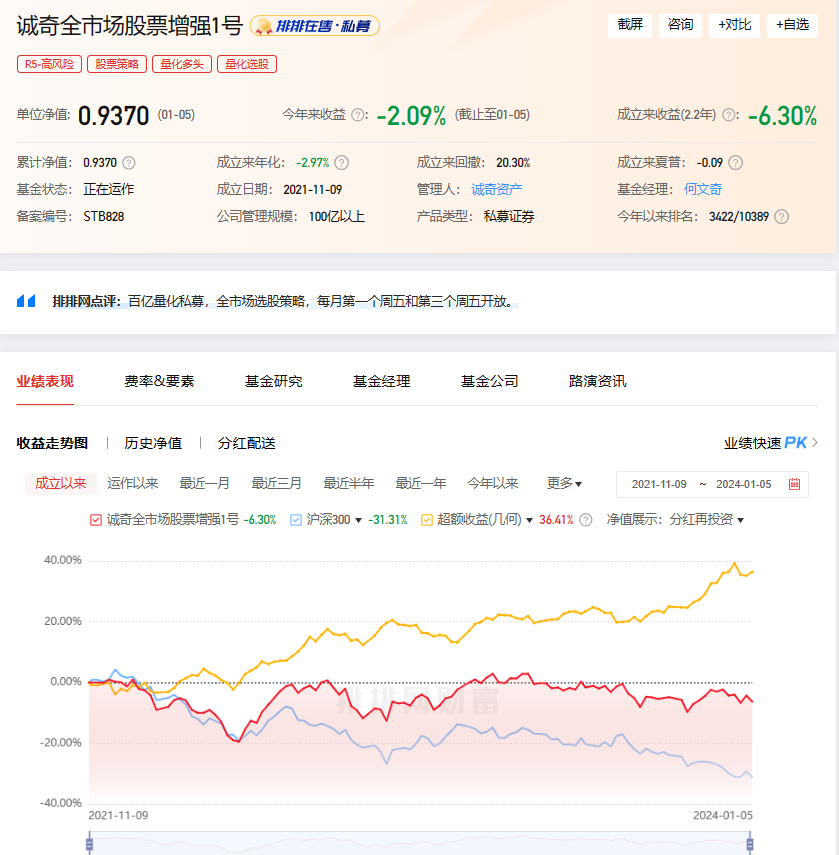Viewport: 839px width, 855px height.
Task: Click the start date 2021-11-09 field
Action: click(659, 484)
